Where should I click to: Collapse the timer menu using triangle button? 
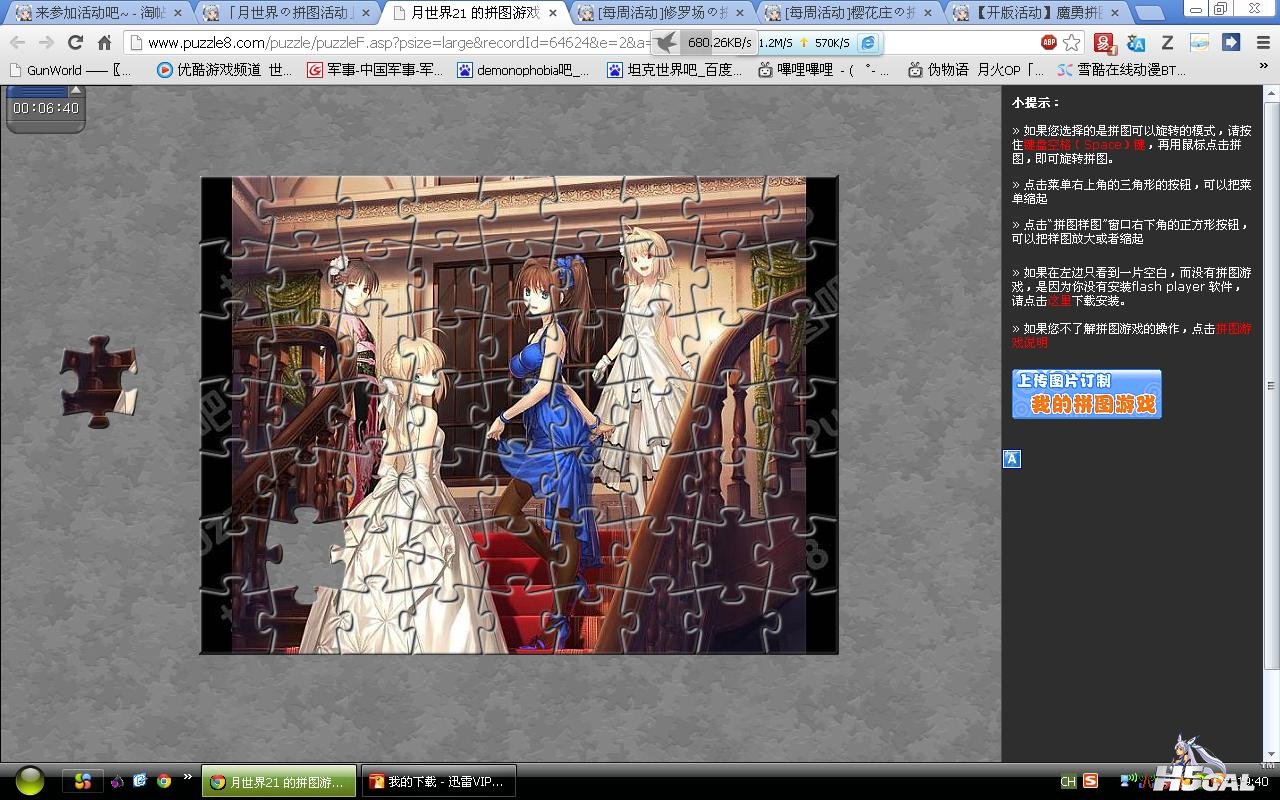pos(75,91)
